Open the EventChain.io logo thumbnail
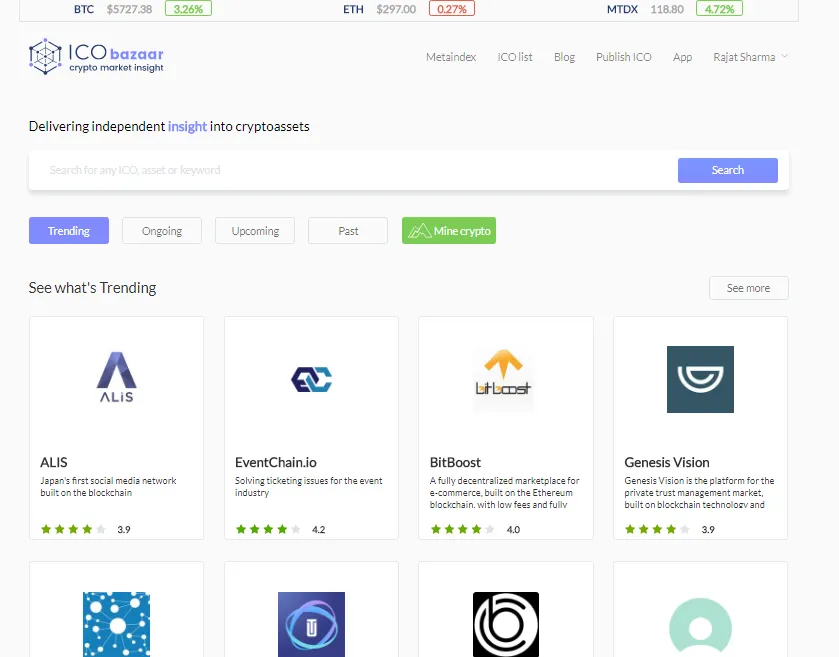 click(x=311, y=379)
